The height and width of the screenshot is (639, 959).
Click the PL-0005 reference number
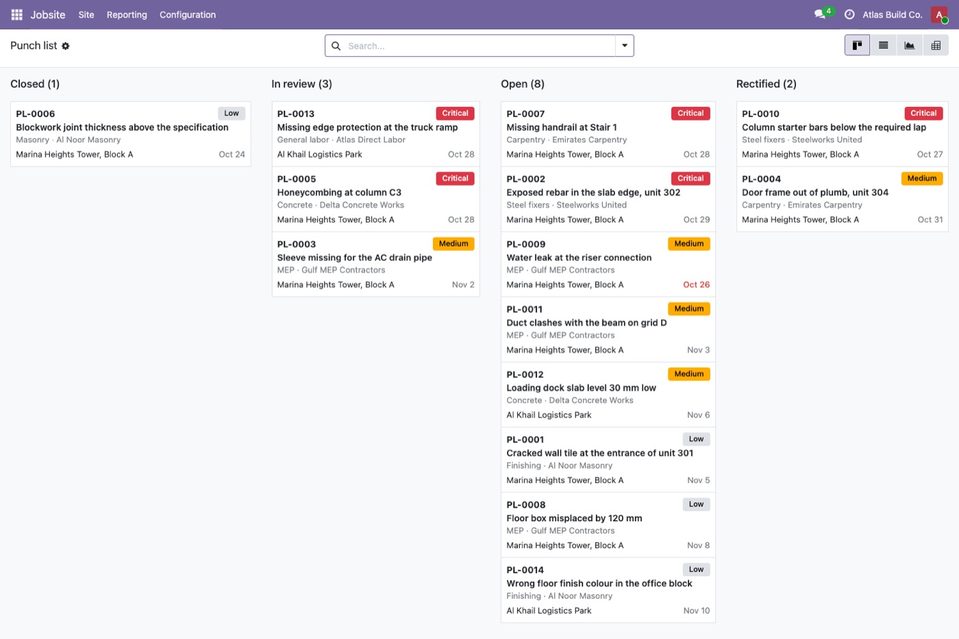(x=297, y=179)
